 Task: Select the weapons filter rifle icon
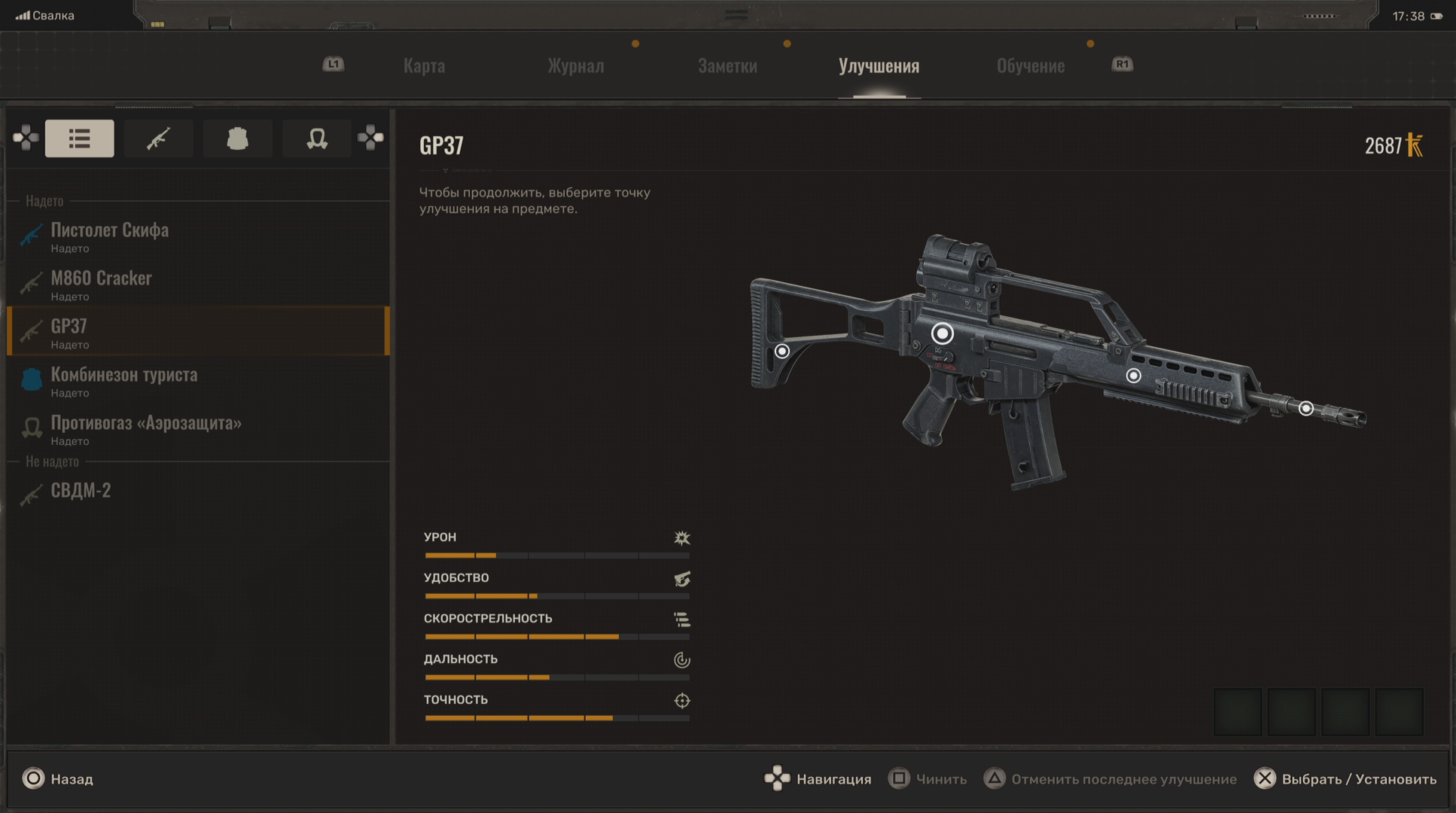pos(158,139)
